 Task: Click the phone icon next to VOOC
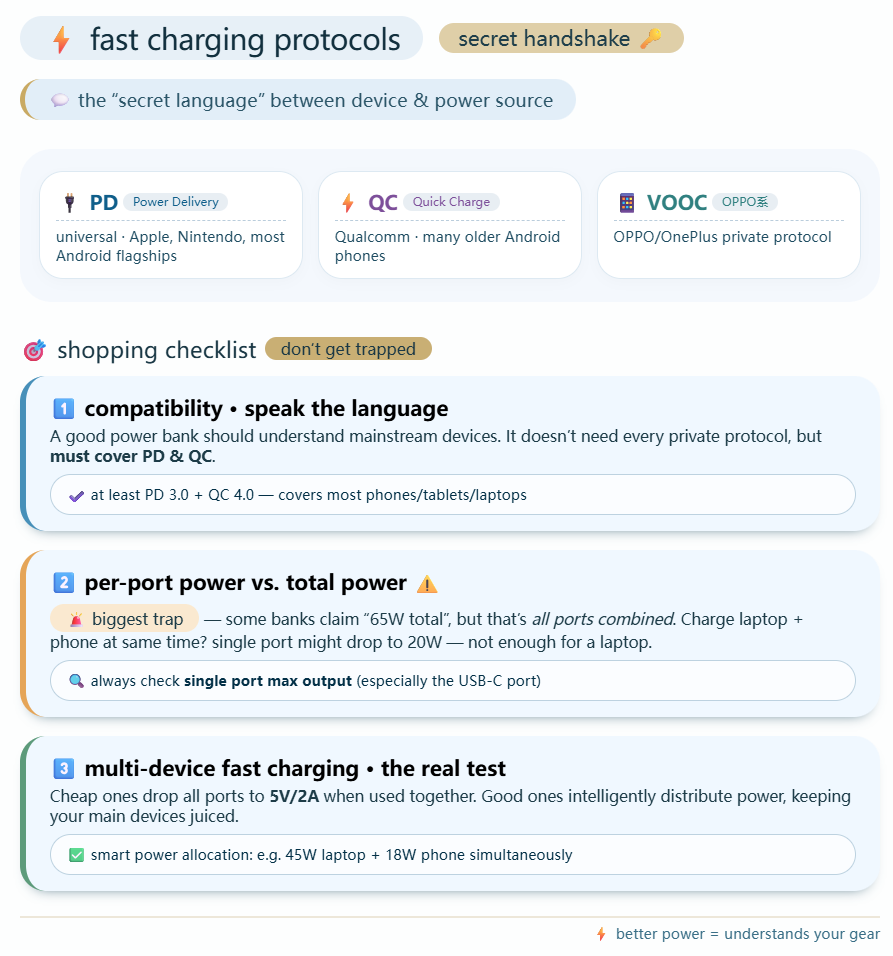(x=627, y=203)
